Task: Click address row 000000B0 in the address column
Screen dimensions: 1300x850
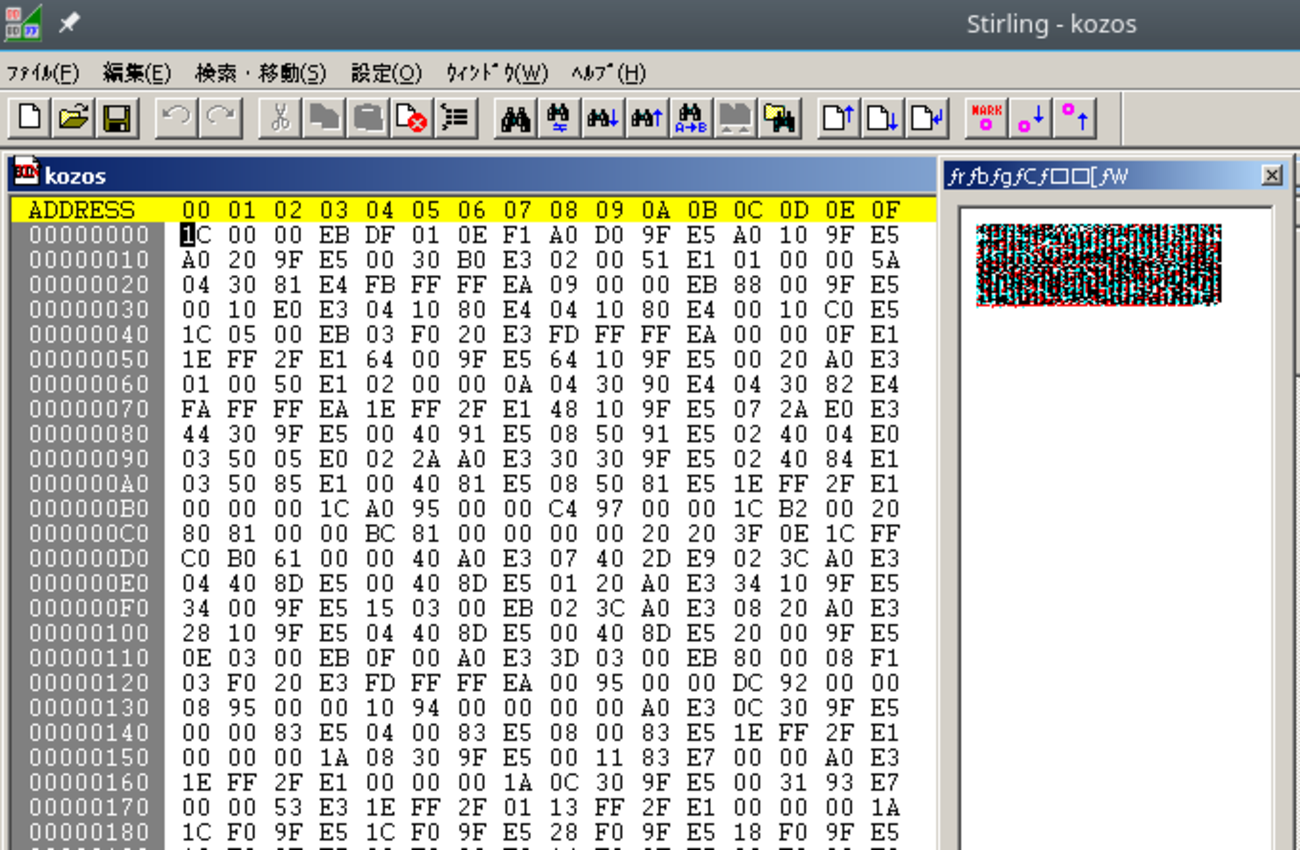Action: 88,509
